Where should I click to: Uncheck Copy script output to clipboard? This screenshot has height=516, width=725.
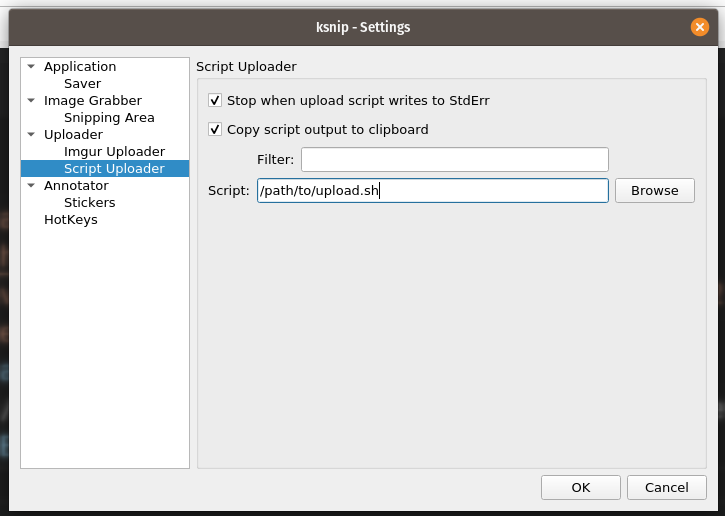(x=215, y=129)
